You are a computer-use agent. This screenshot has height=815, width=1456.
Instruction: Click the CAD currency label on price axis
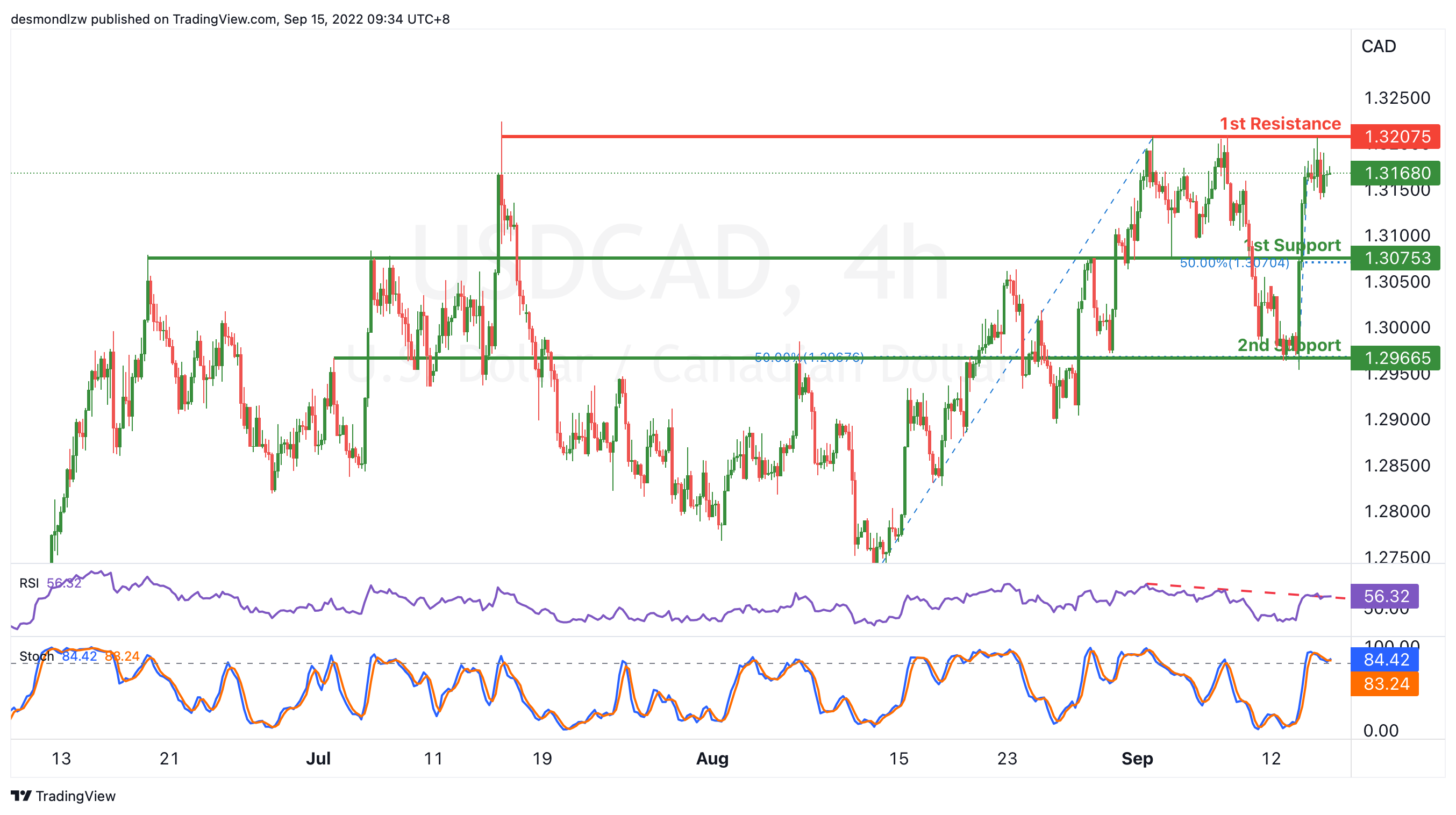1378,46
